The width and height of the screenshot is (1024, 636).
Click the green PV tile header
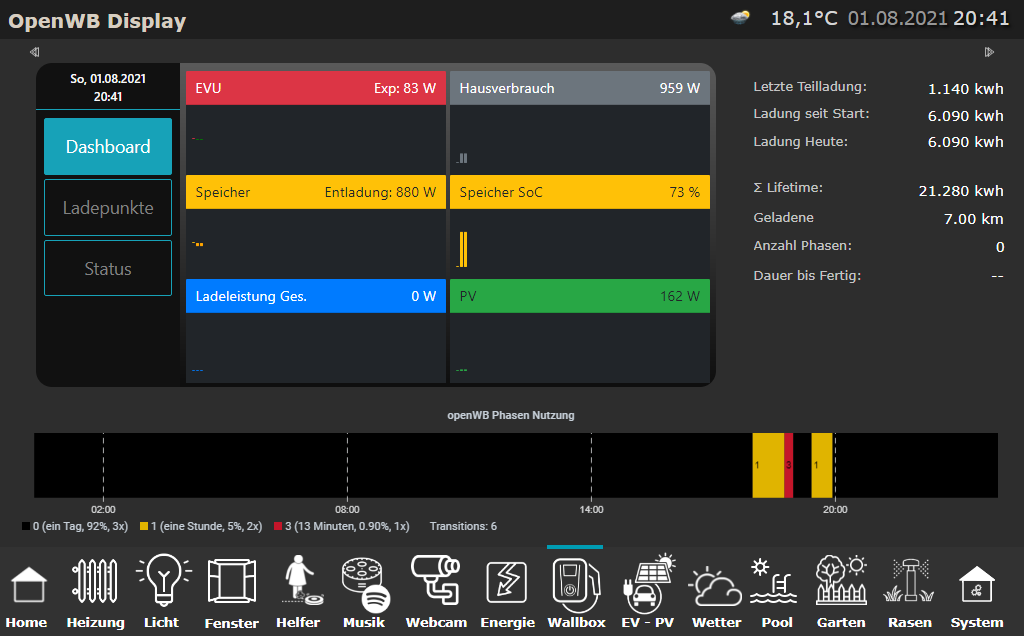pyautogui.click(x=579, y=296)
